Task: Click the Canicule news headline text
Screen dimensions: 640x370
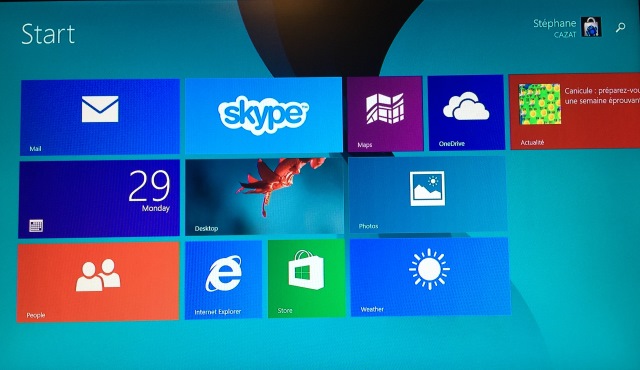Action: point(602,95)
